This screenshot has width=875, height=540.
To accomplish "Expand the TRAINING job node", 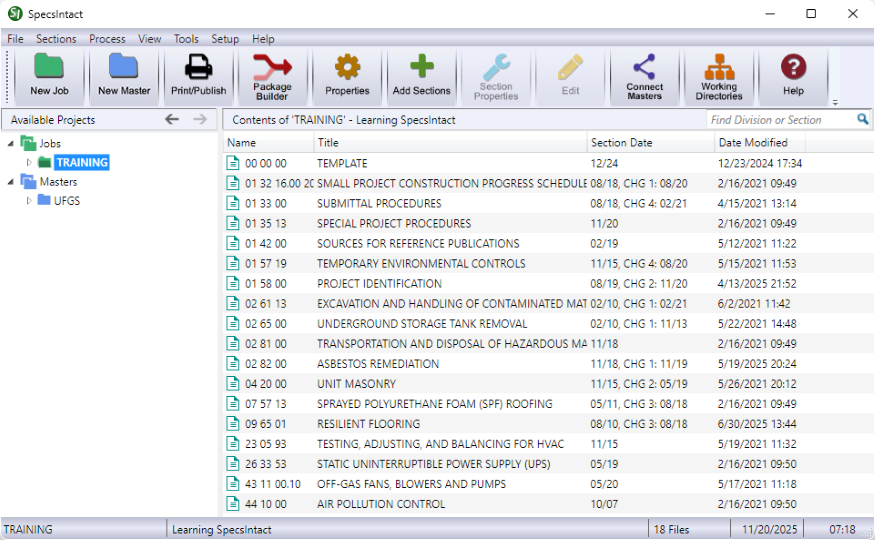I will point(29,162).
